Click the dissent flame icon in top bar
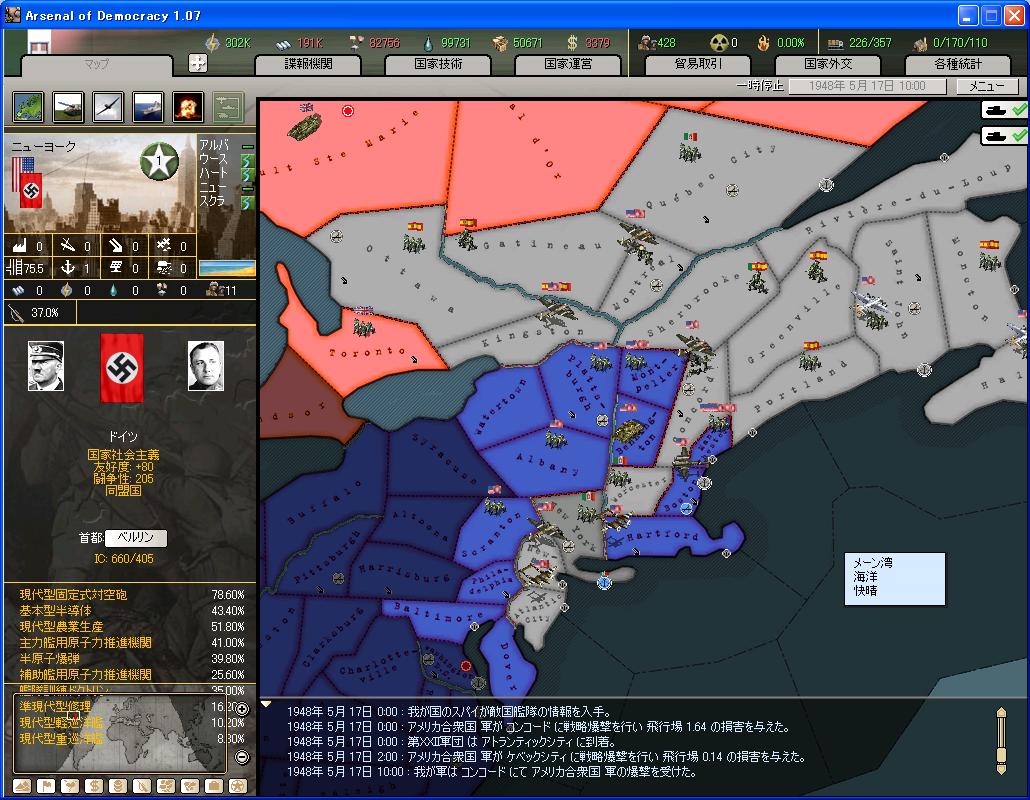Viewport: 1030px width, 800px height. pyautogui.click(x=763, y=43)
